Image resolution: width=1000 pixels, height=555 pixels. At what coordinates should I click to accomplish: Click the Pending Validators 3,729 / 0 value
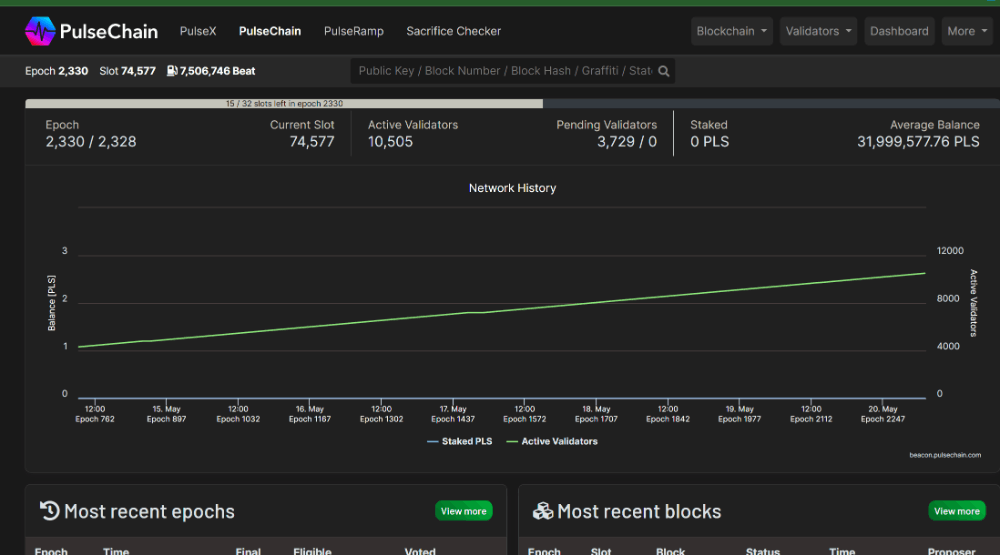(627, 142)
